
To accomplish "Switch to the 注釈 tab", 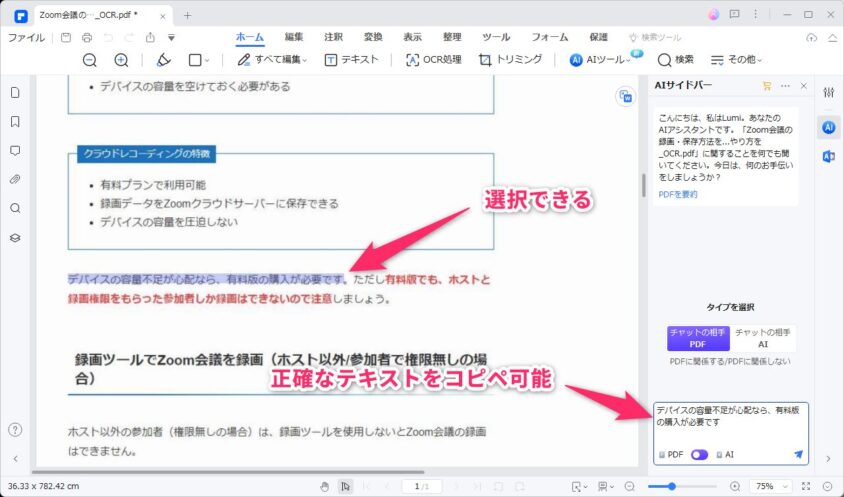I will 333,37.
